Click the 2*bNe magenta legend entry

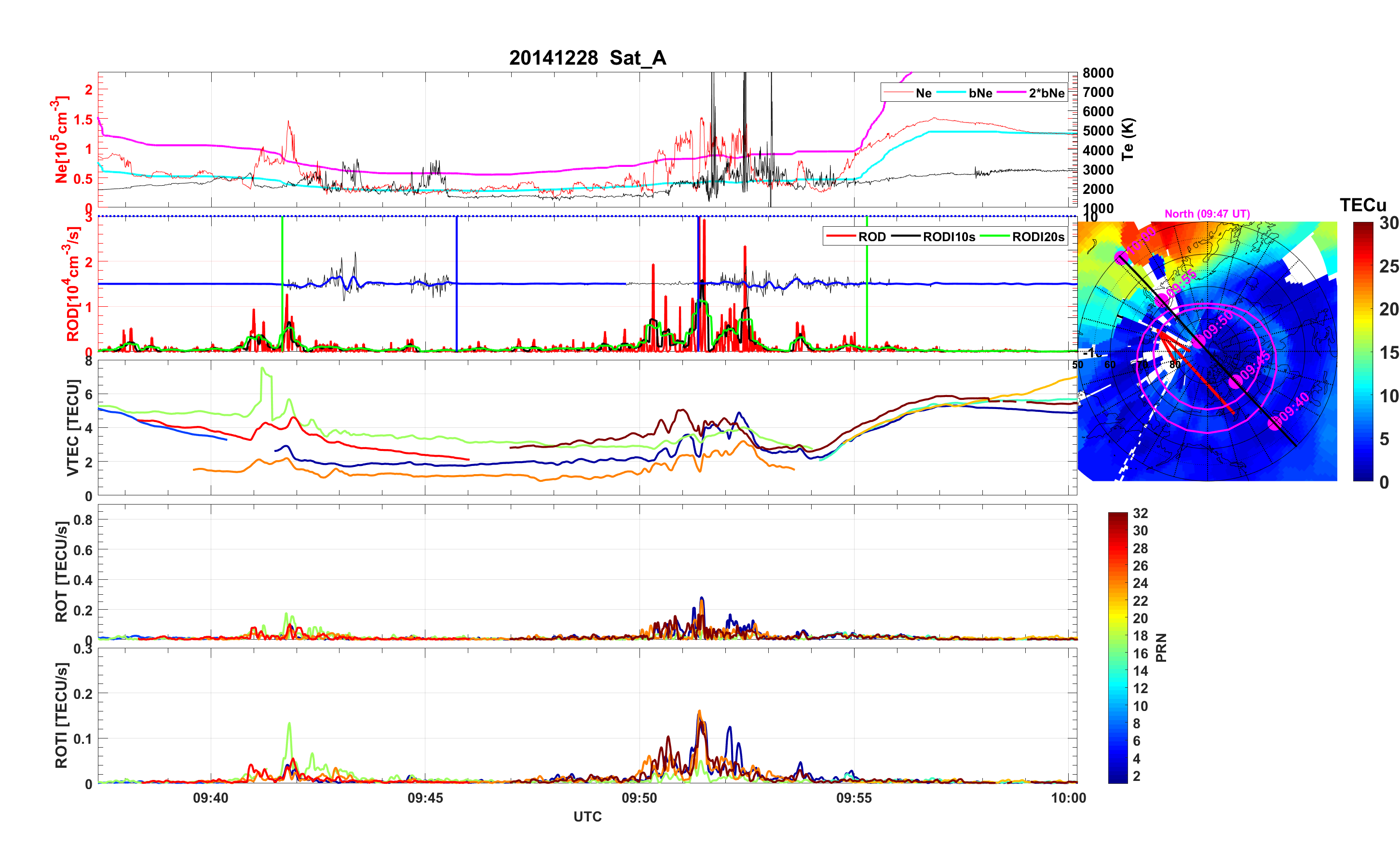[x=1046, y=93]
